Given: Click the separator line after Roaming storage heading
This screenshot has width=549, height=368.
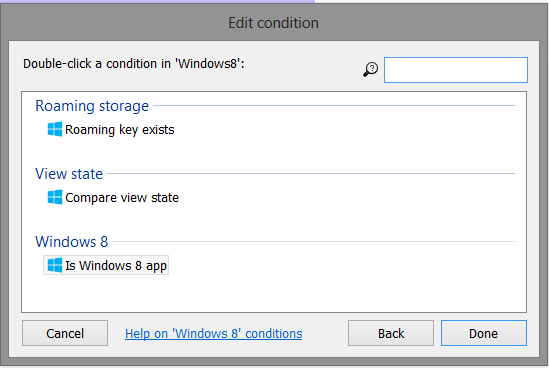Looking at the screenshot, I should (334, 105).
